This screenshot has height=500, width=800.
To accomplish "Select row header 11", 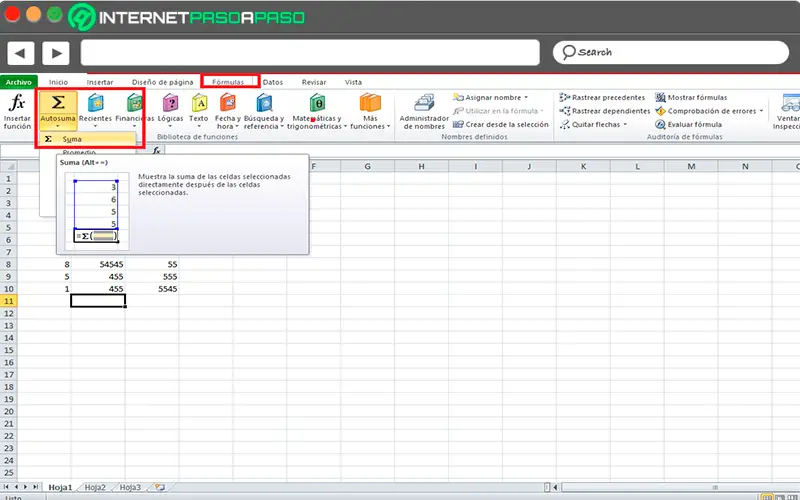I will [x=9, y=301].
